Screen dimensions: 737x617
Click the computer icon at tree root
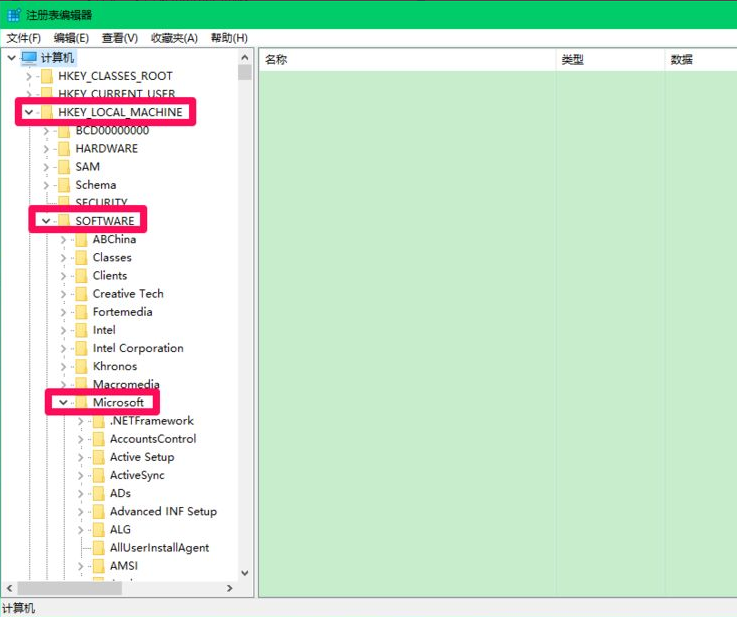click(x=29, y=58)
